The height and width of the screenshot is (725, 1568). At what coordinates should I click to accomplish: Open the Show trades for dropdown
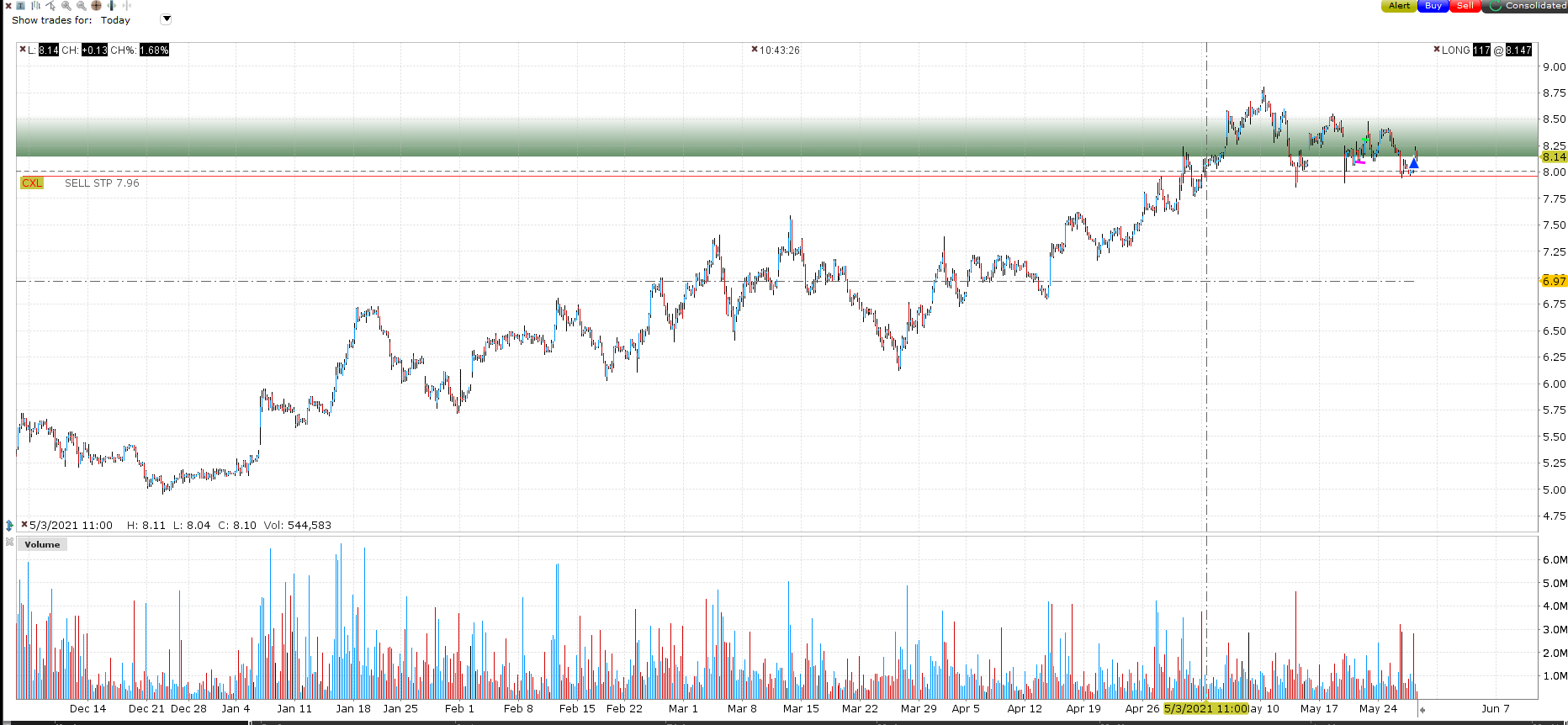166,19
